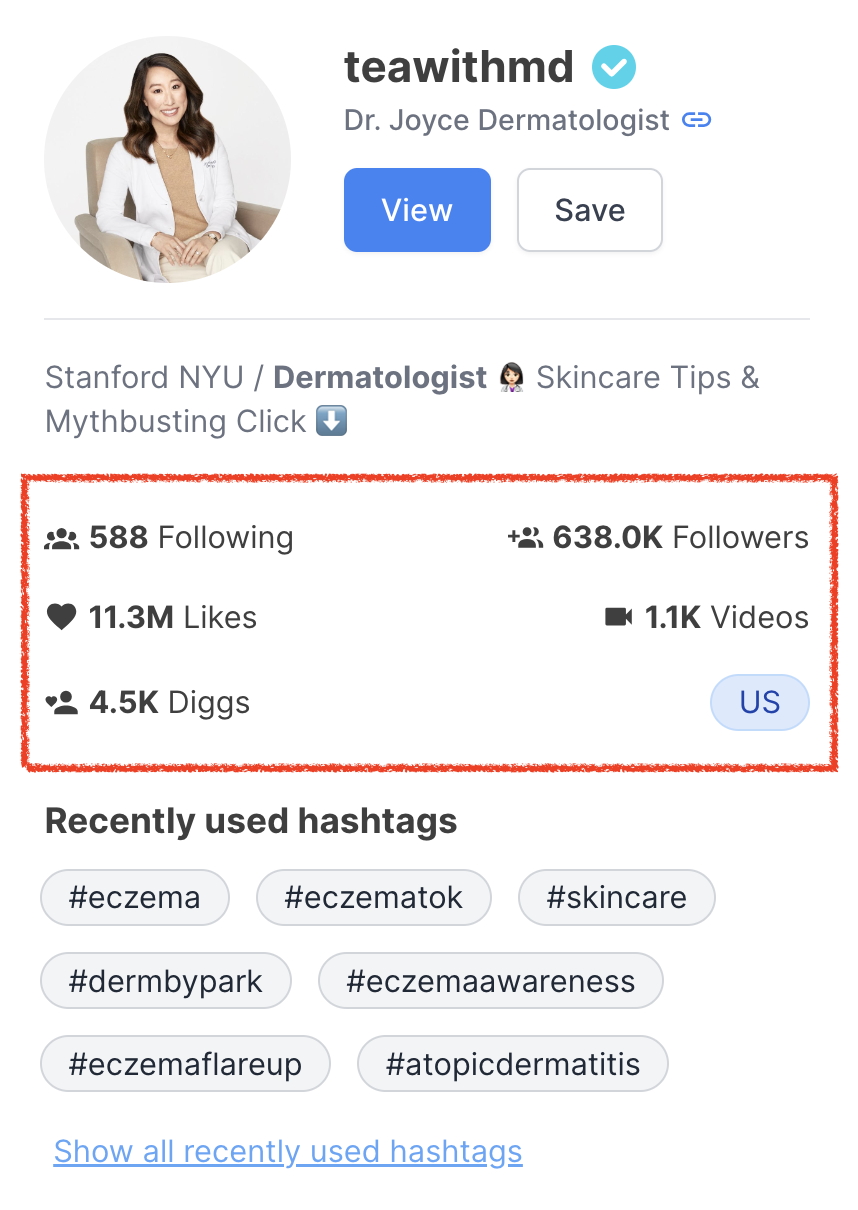Open Show all recently used hashtags
858x1210 pixels.
click(288, 1151)
